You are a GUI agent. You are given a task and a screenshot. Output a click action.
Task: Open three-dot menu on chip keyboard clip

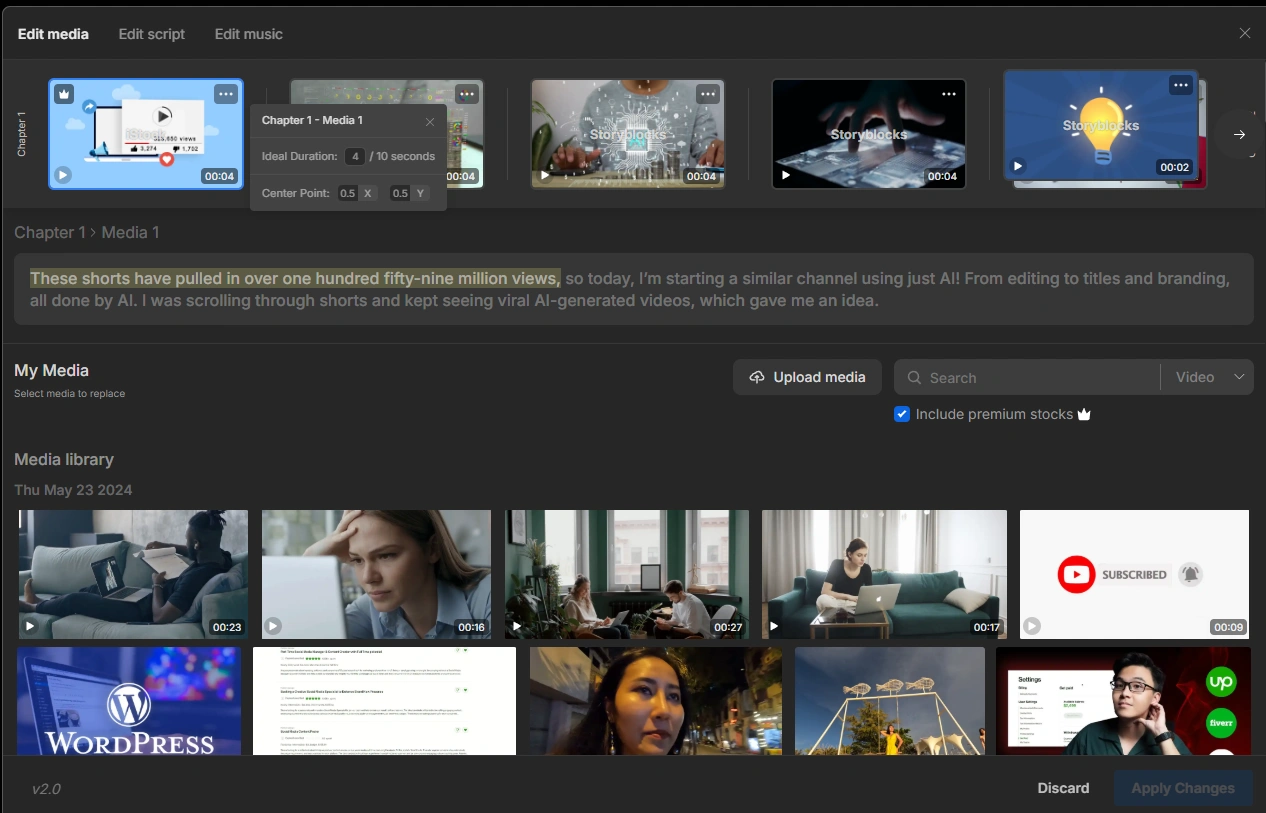pyautogui.click(x=708, y=94)
